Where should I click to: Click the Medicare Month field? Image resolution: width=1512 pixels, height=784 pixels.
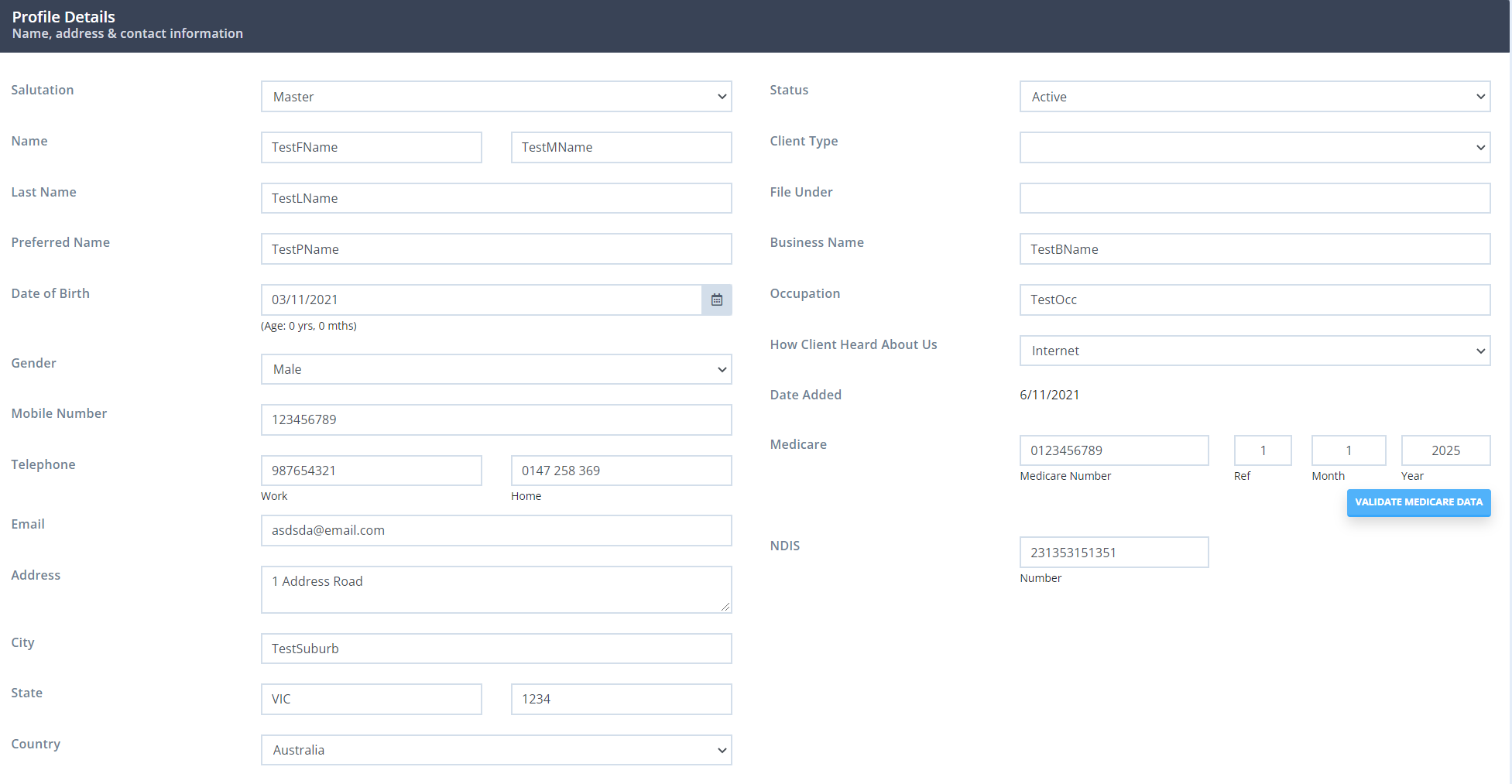click(1349, 450)
